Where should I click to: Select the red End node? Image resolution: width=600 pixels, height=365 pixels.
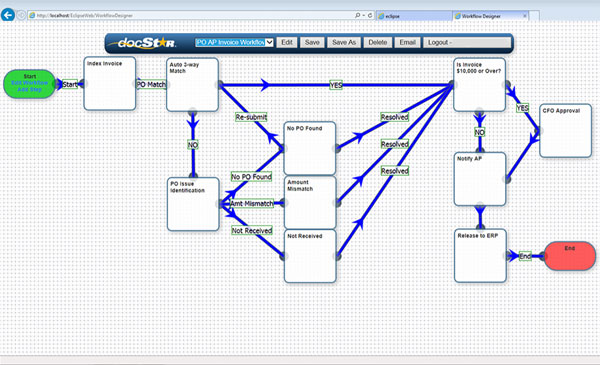click(x=570, y=256)
